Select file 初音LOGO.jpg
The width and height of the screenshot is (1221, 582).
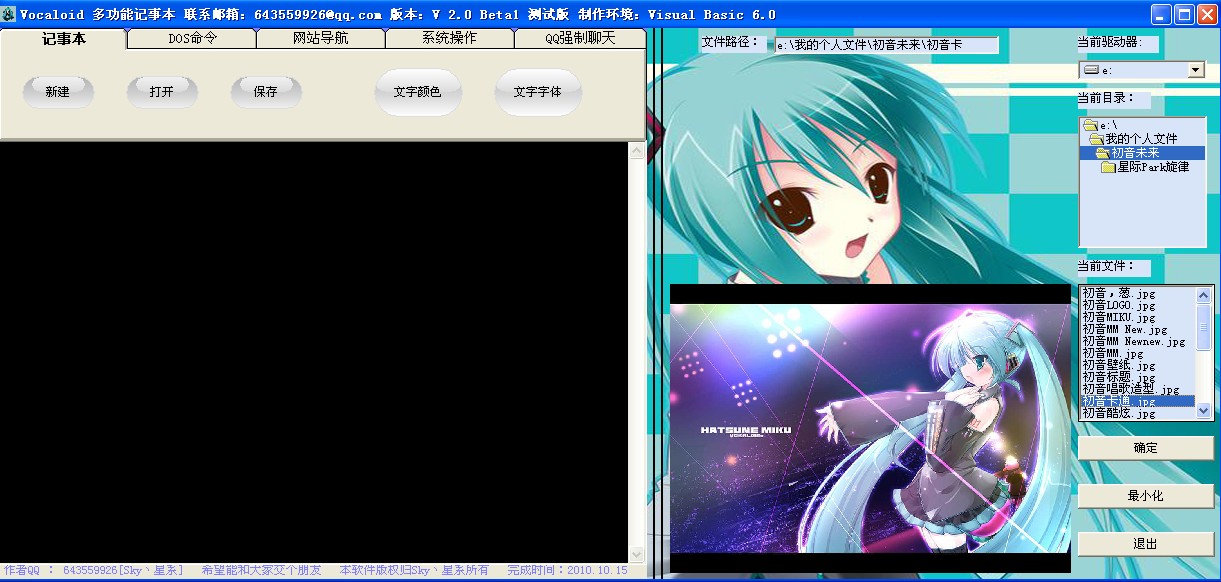(x=1138, y=306)
